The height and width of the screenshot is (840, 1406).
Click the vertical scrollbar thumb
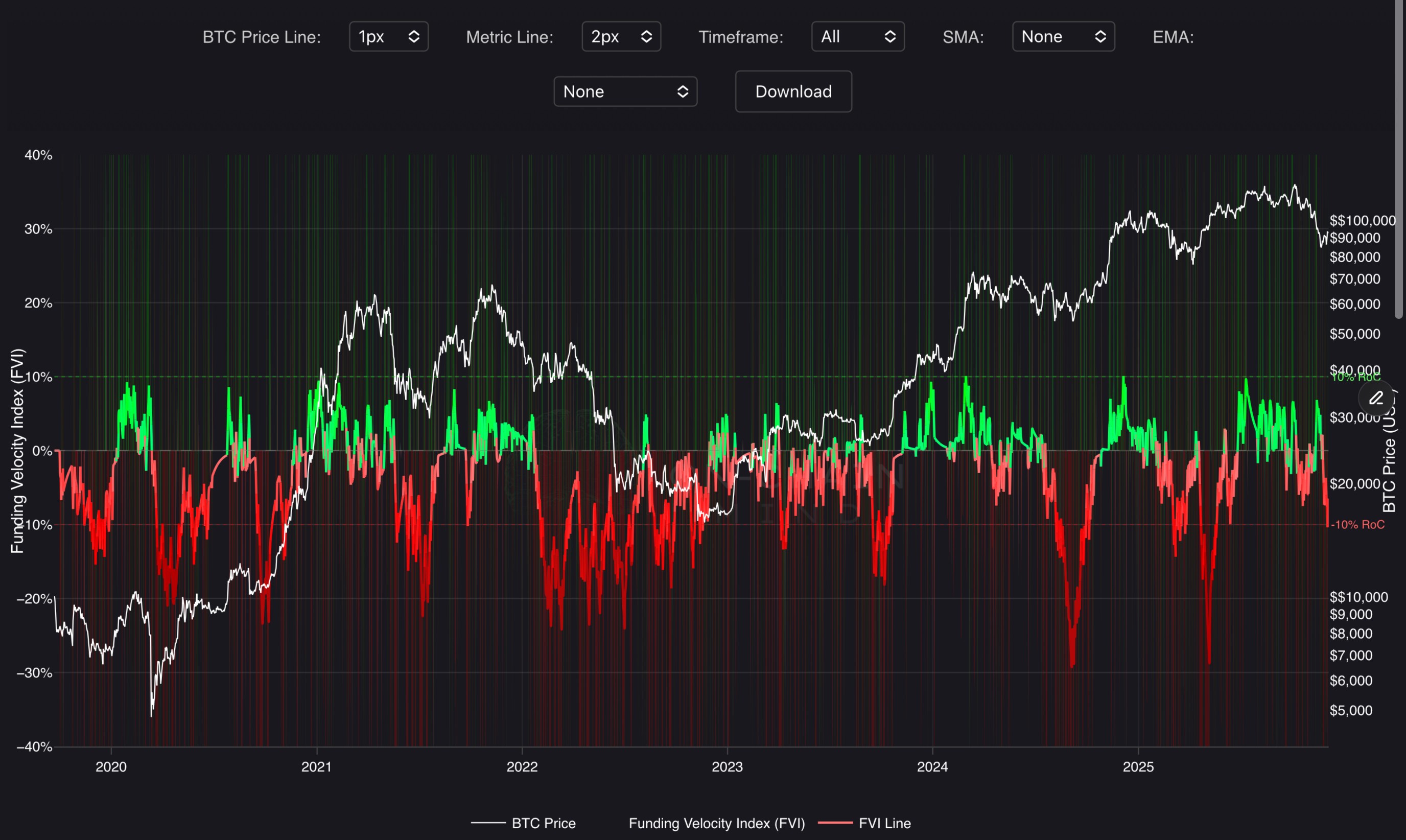(1399, 158)
